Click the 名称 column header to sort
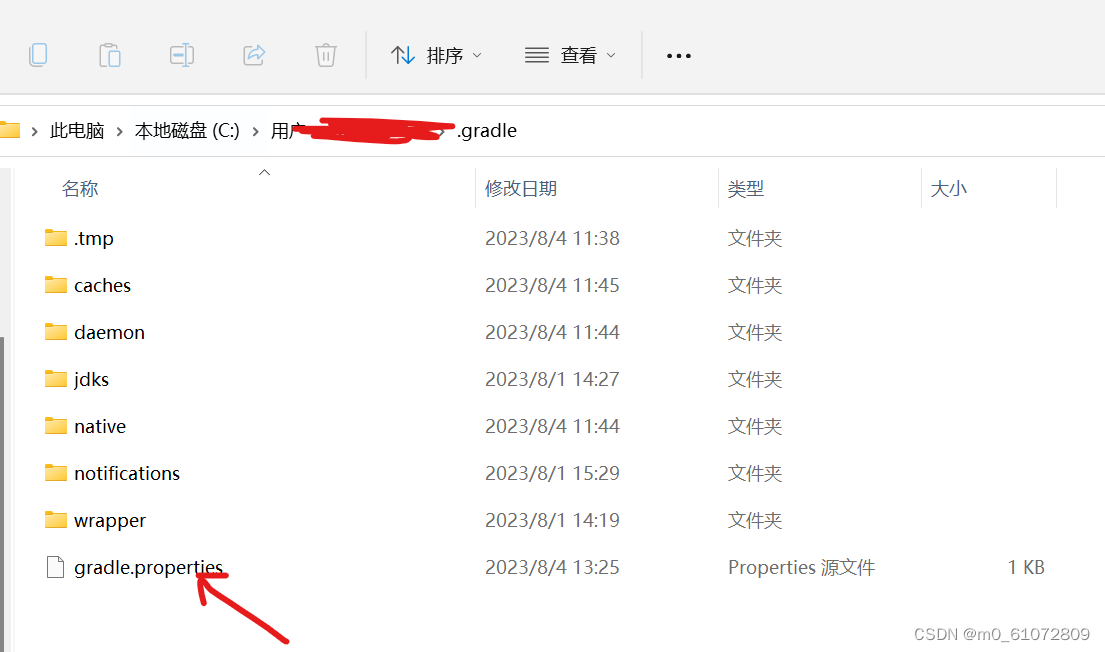The height and width of the screenshot is (652, 1105). [80, 188]
